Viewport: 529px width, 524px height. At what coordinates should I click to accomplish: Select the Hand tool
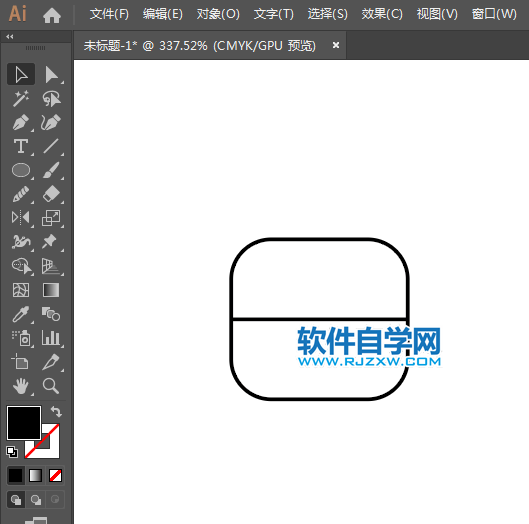[x=21, y=386]
